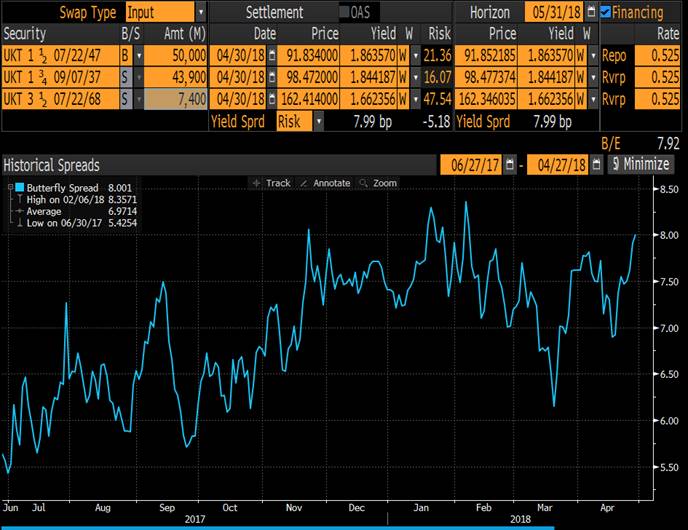Click the settlement price 162.414000 field
The width and height of the screenshot is (688, 530).
point(308,99)
